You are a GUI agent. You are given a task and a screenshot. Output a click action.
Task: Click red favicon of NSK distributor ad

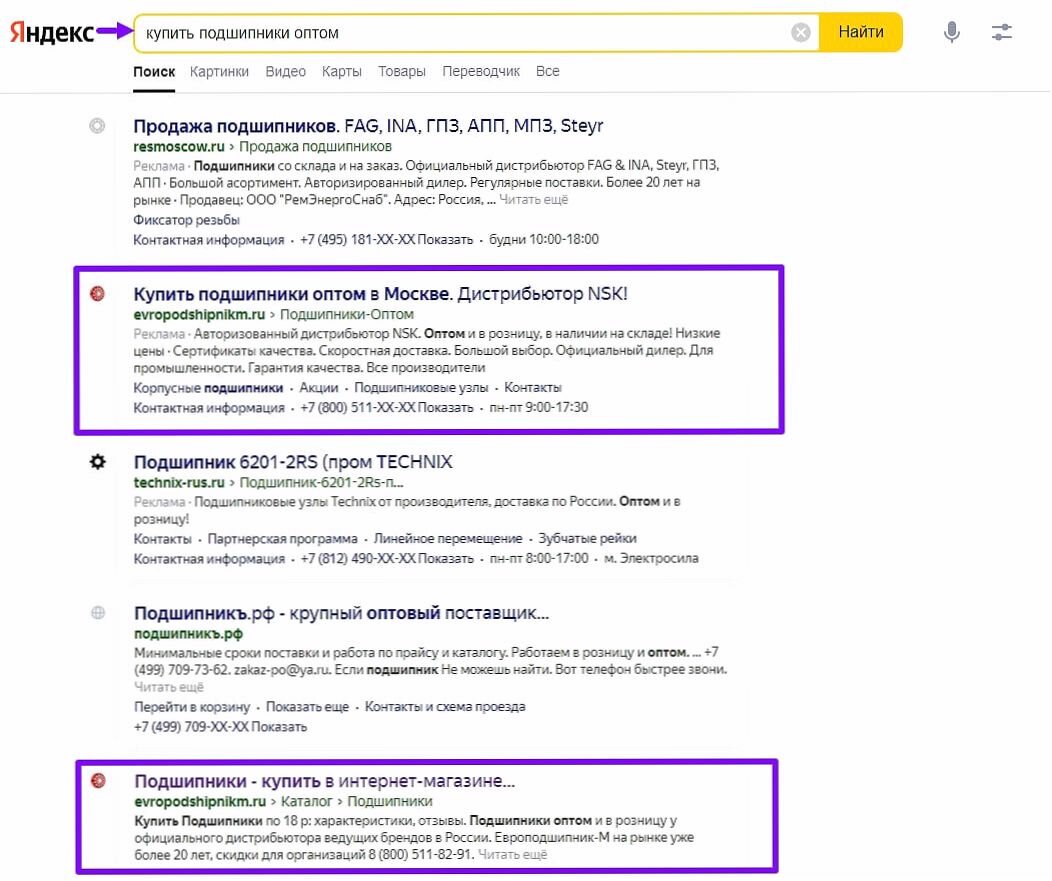(x=97, y=293)
